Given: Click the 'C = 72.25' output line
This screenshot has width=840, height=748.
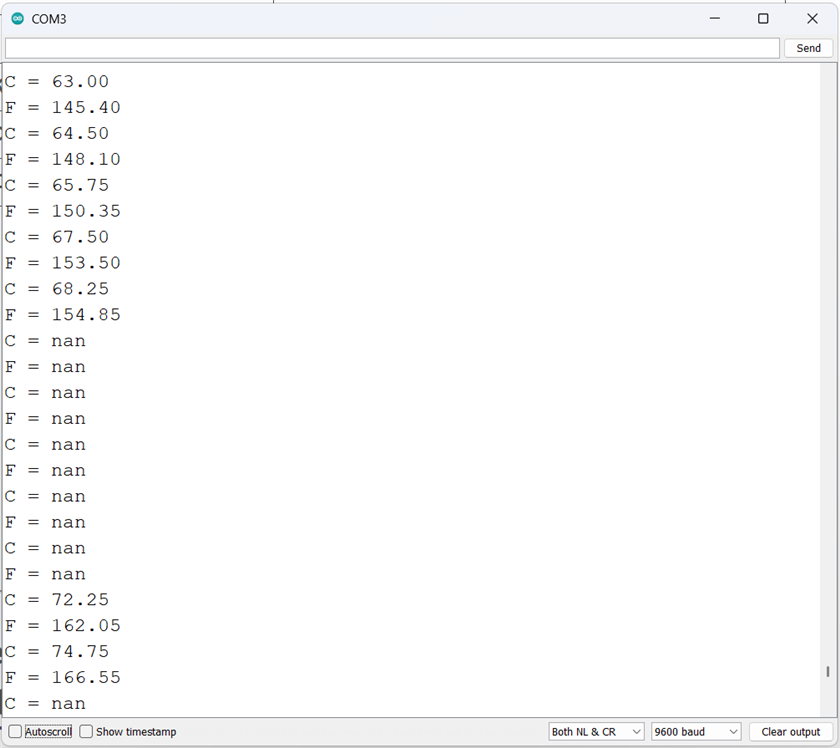Looking at the screenshot, I should pyautogui.click(x=57, y=600).
